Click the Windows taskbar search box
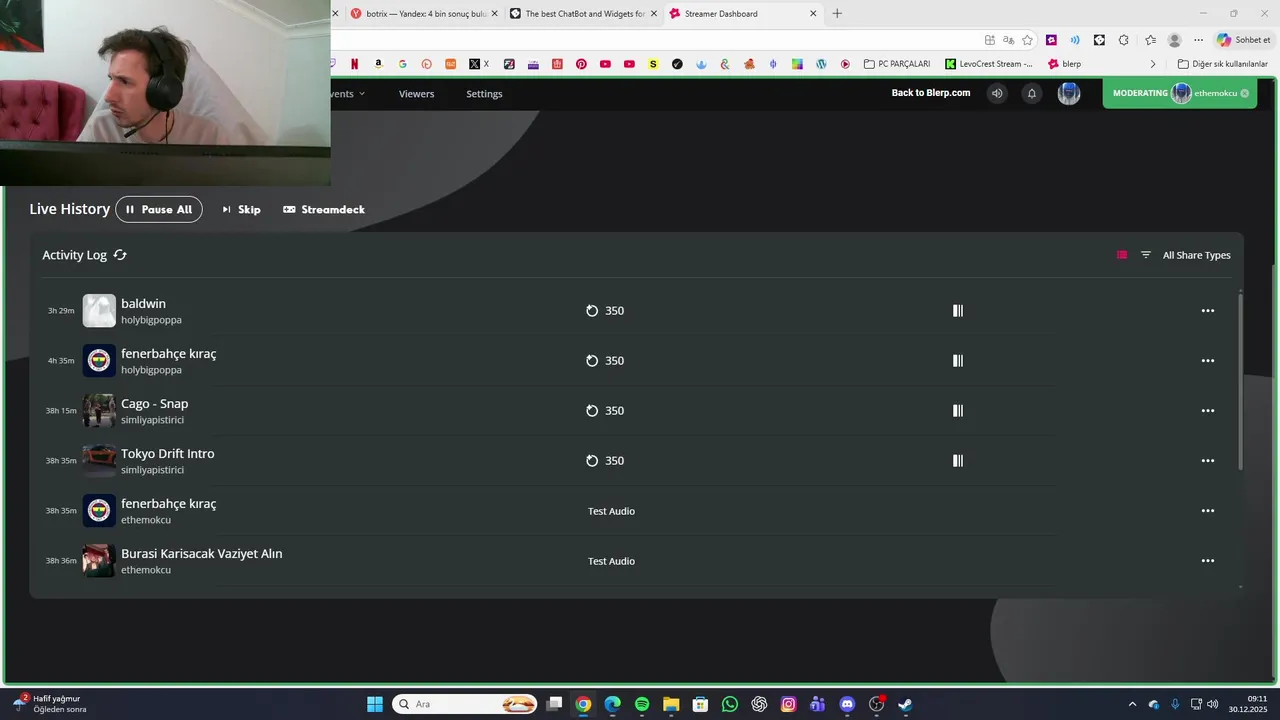The image size is (1280, 720). point(464,704)
